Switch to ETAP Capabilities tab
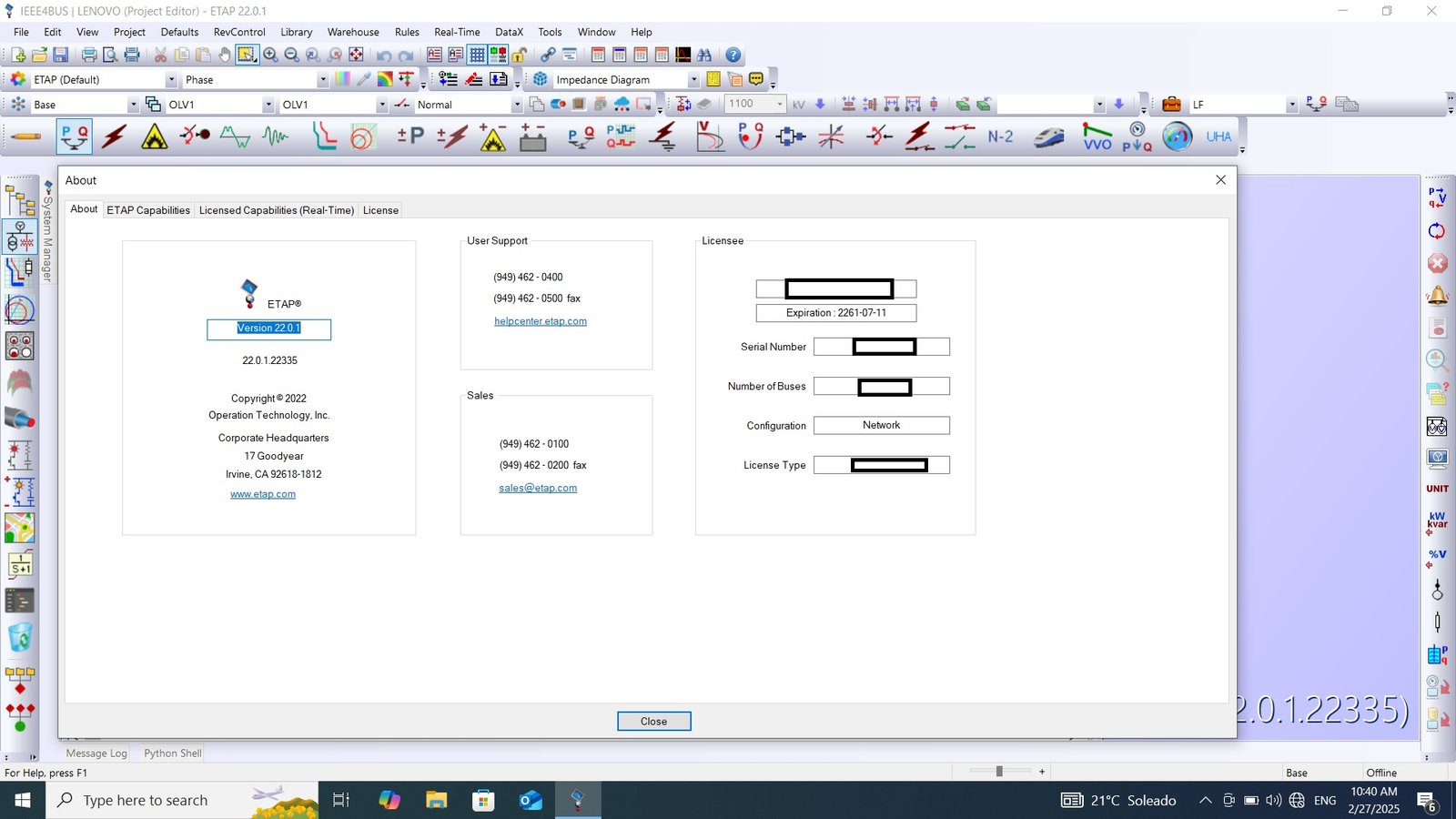1456x819 pixels. pyautogui.click(x=148, y=210)
